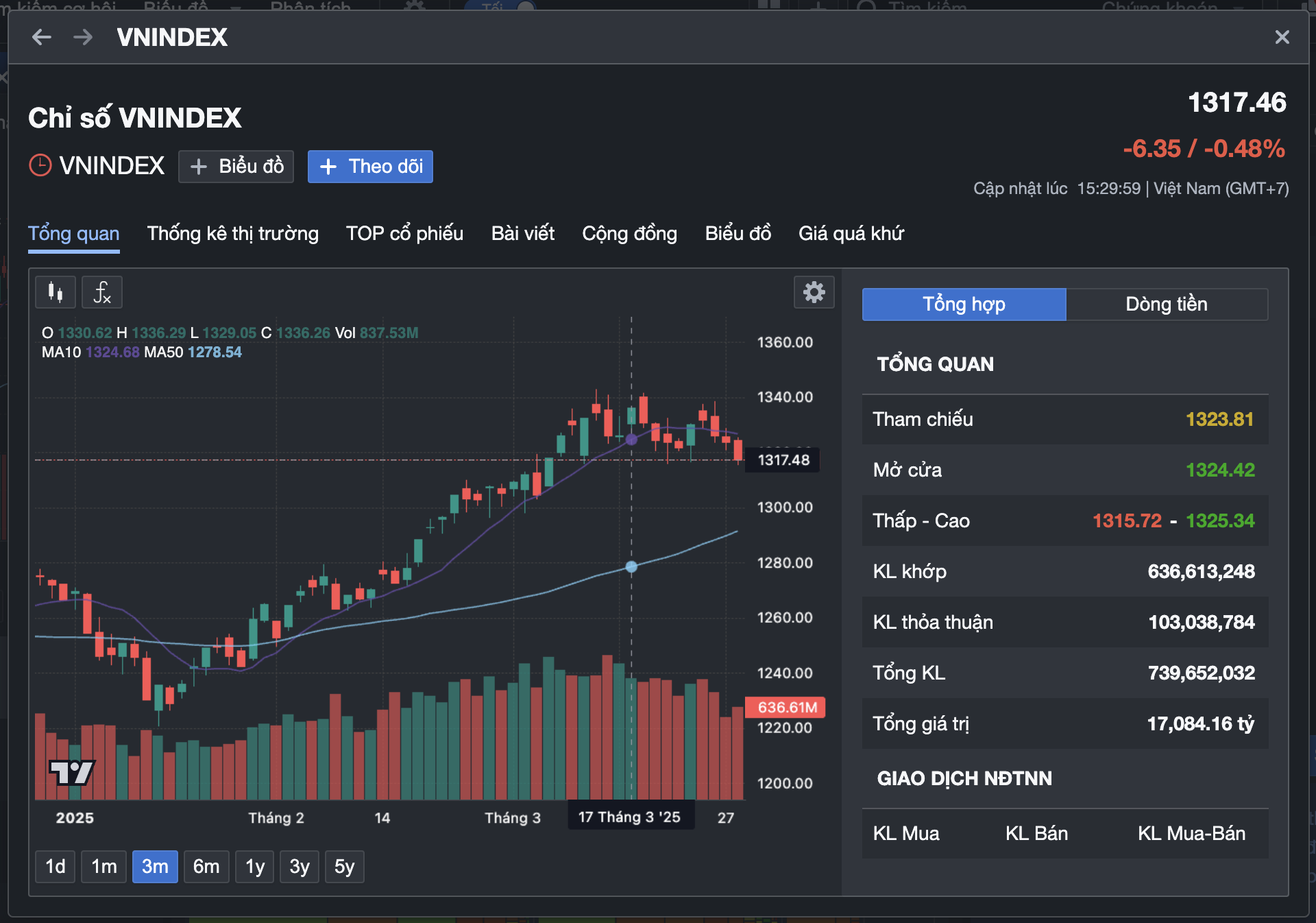Click the 636.61M volume label
The height and width of the screenshot is (923, 1316).
click(786, 707)
